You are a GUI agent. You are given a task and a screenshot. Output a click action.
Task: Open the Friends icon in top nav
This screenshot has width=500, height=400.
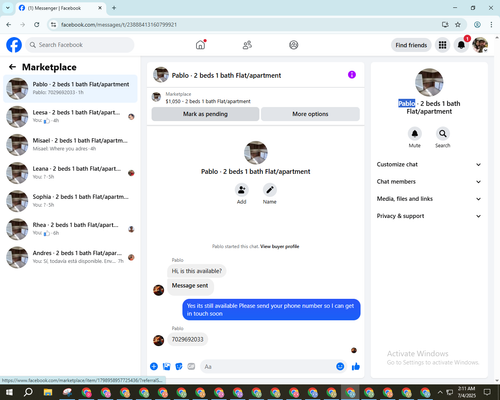point(247,45)
